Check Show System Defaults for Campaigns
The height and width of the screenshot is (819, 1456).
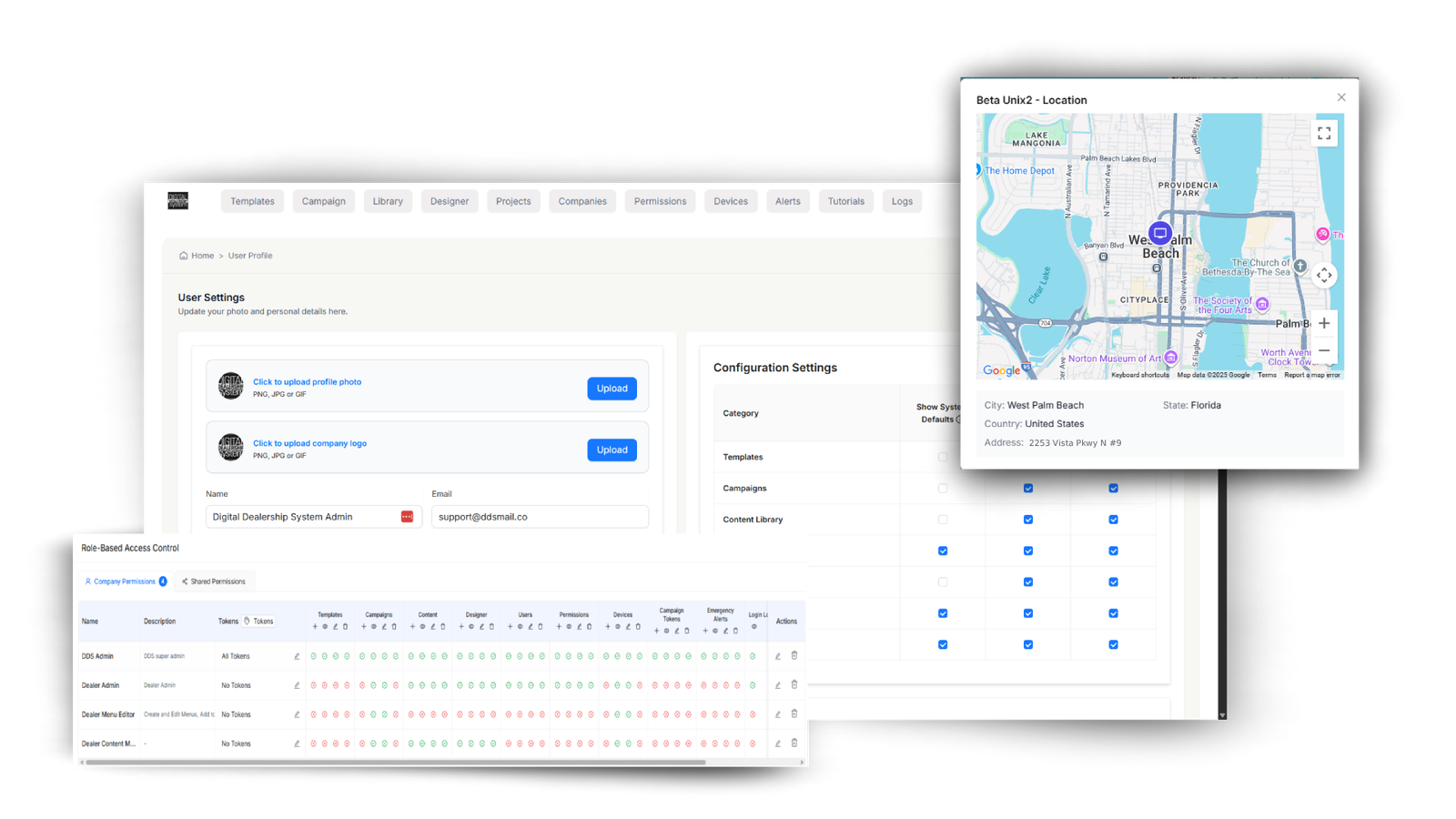coord(943,489)
